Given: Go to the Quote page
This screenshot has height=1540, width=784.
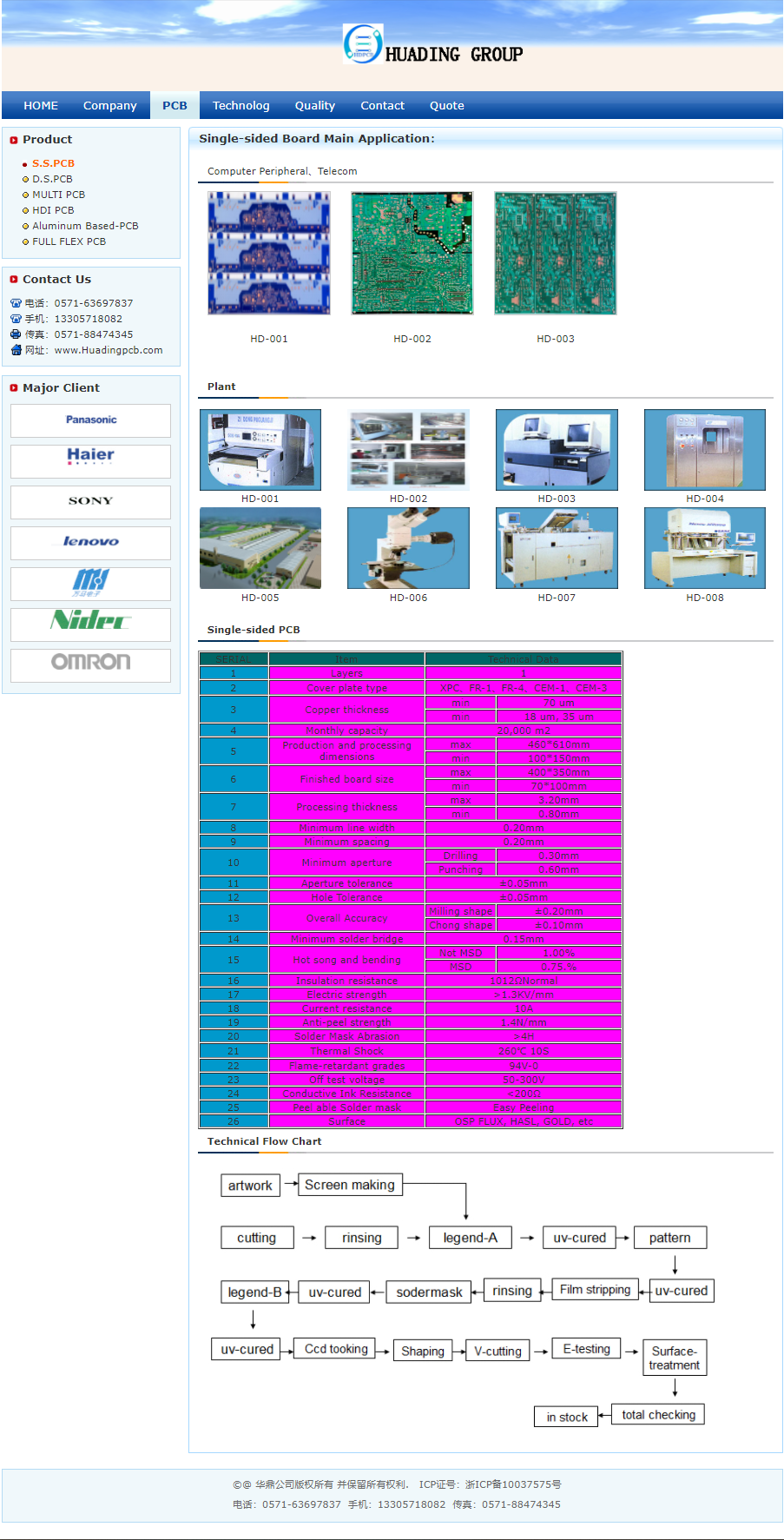Looking at the screenshot, I should pos(446,105).
